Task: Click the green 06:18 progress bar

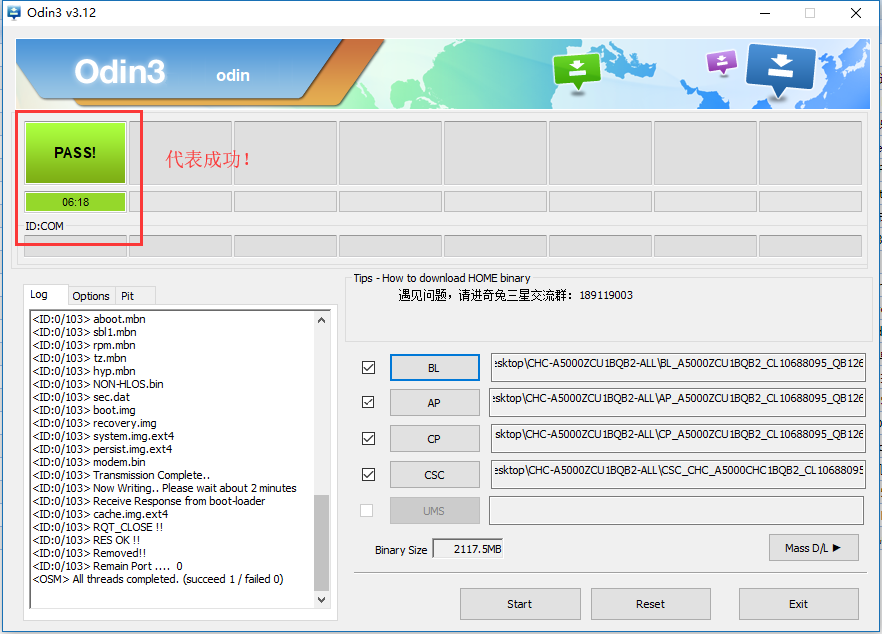Action: click(x=75, y=202)
